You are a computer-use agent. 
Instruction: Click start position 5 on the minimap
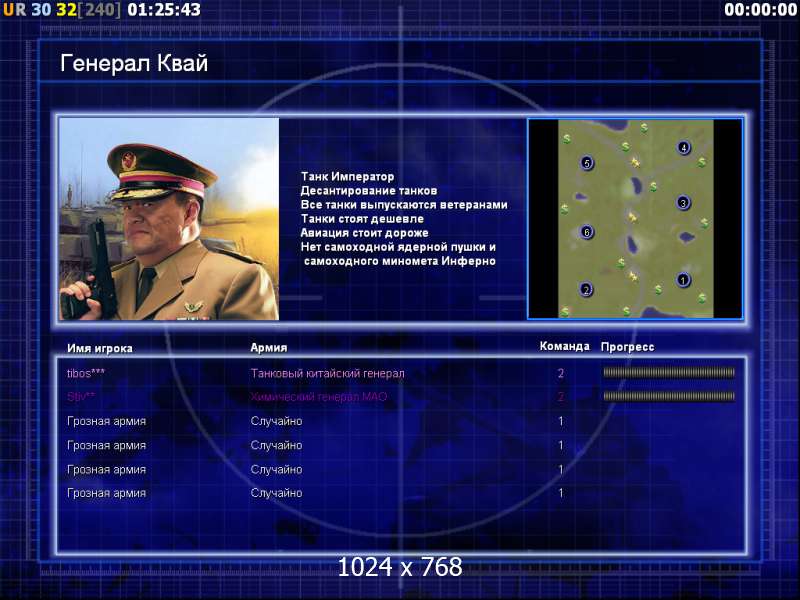tap(587, 163)
